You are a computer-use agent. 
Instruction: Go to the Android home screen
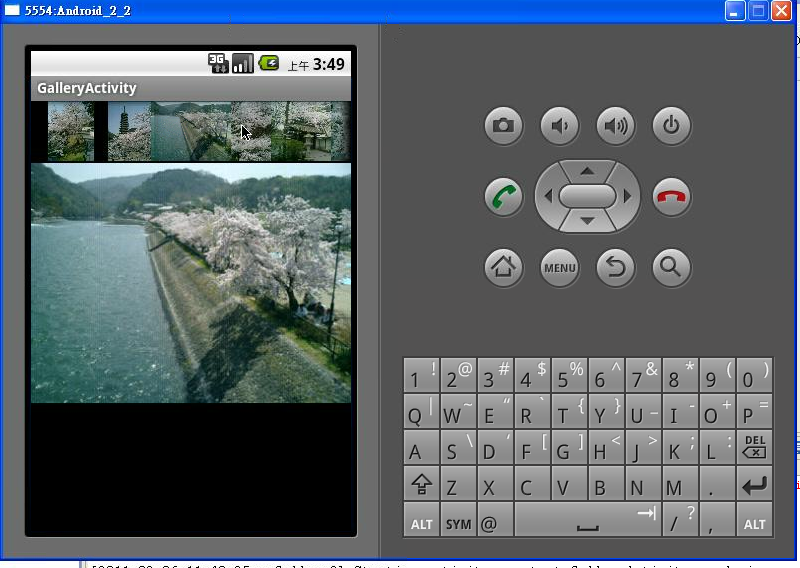coord(504,267)
